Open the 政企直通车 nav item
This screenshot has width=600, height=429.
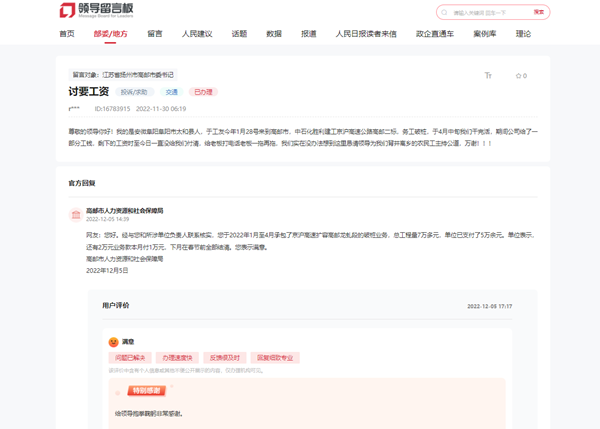click(x=435, y=34)
